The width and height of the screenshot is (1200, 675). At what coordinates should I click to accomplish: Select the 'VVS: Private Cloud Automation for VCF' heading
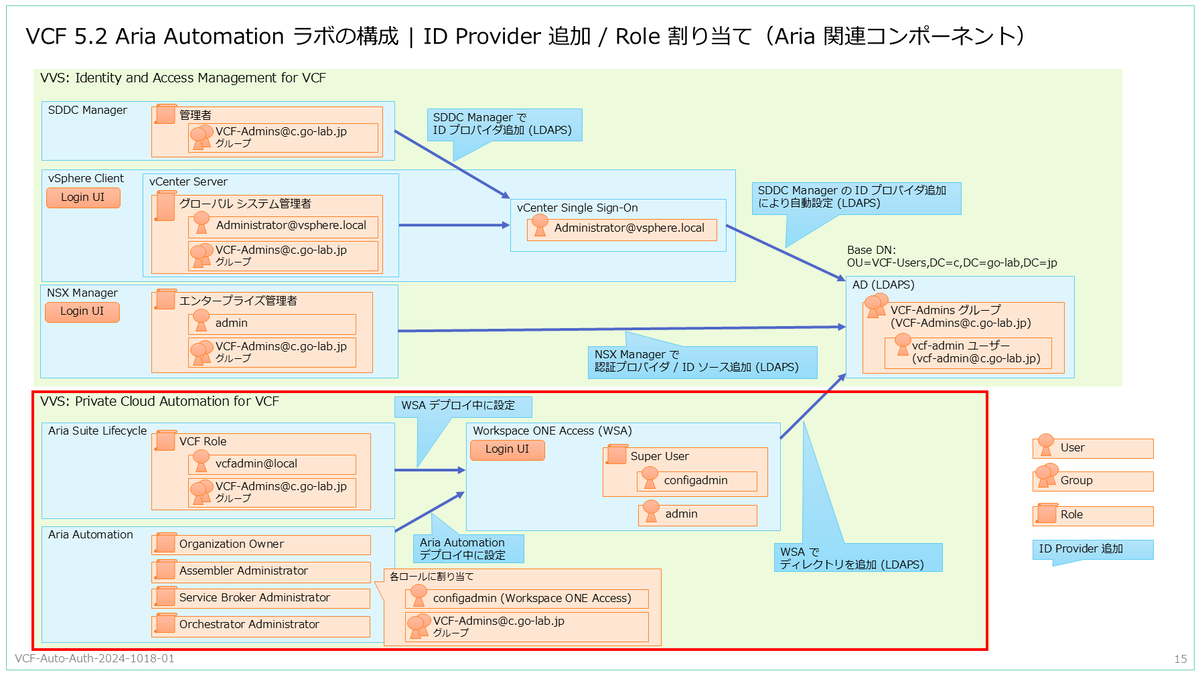(159, 402)
